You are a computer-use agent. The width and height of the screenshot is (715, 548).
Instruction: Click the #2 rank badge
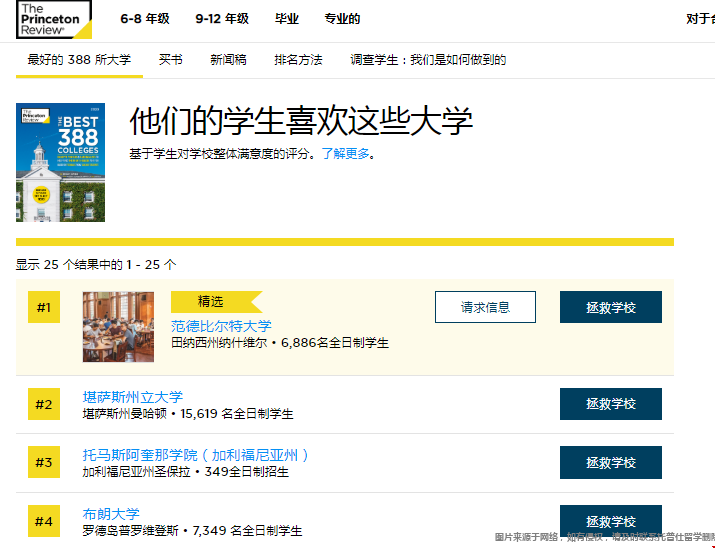point(44,404)
